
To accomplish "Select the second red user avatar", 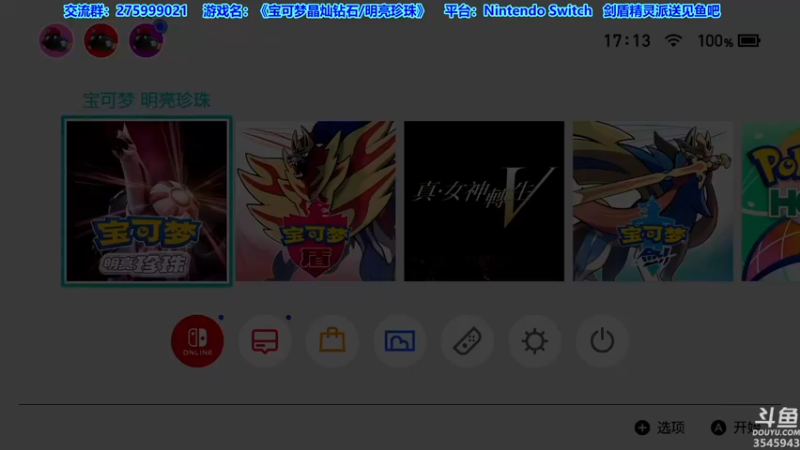I will point(101,40).
